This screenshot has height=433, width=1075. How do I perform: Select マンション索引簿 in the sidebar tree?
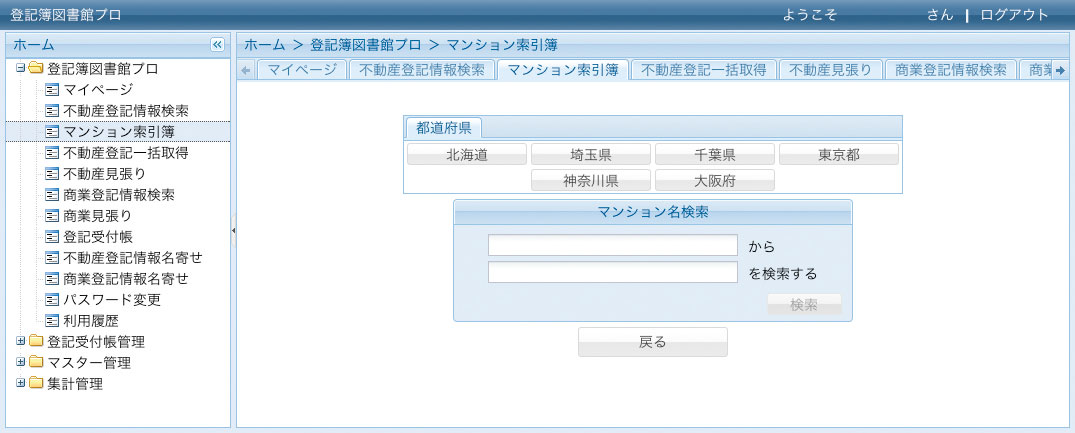(x=119, y=132)
